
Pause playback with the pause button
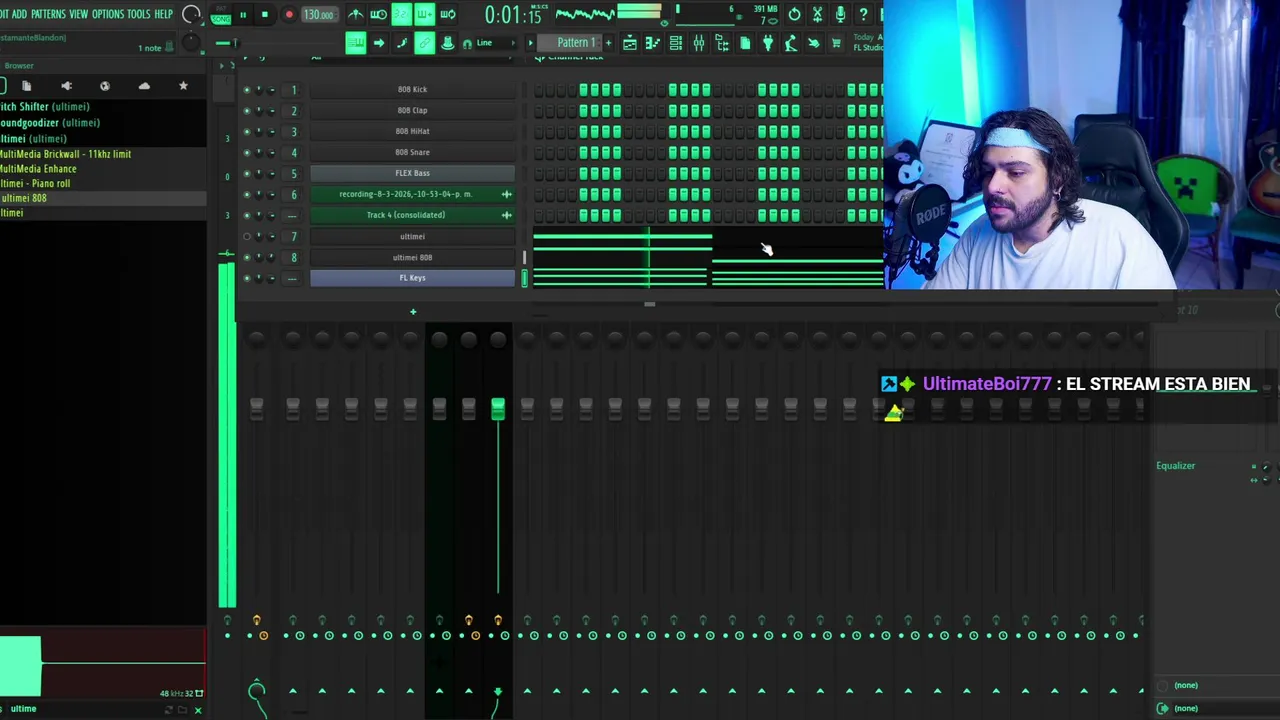pos(243,14)
